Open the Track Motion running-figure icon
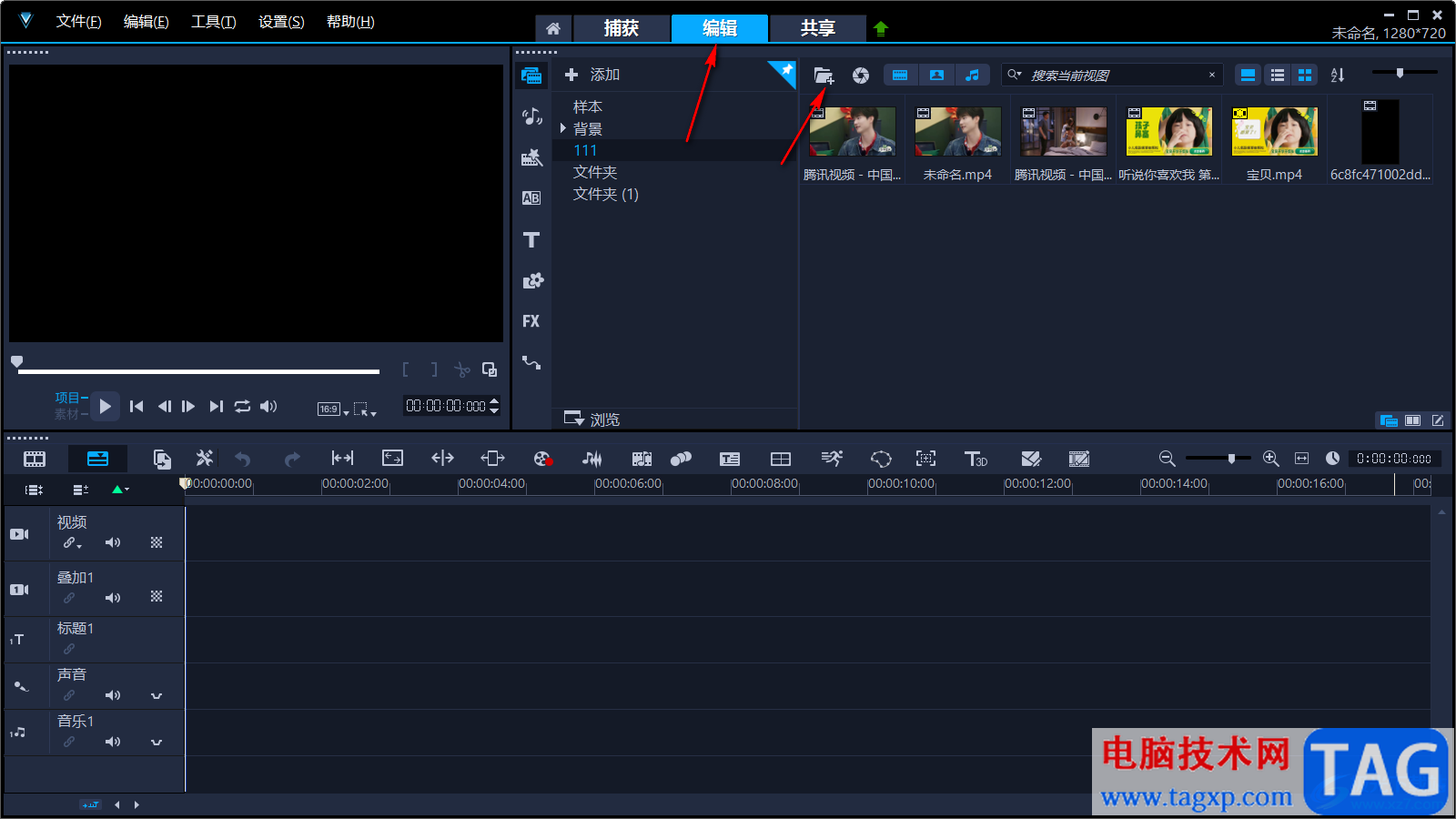Viewport: 1456px width, 819px height. point(832,459)
